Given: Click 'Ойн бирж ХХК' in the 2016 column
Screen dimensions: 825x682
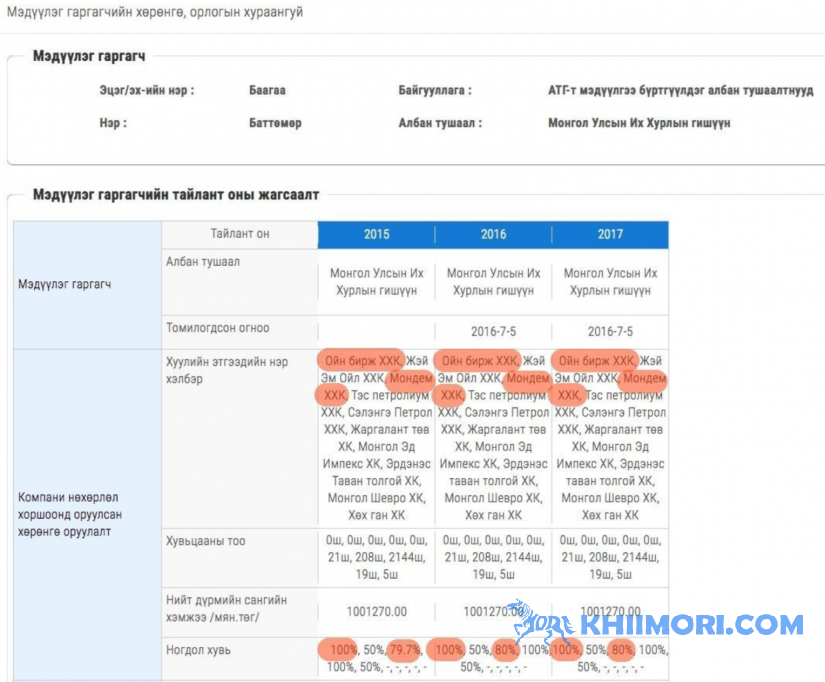Looking at the screenshot, I should pyautogui.click(x=479, y=361).
